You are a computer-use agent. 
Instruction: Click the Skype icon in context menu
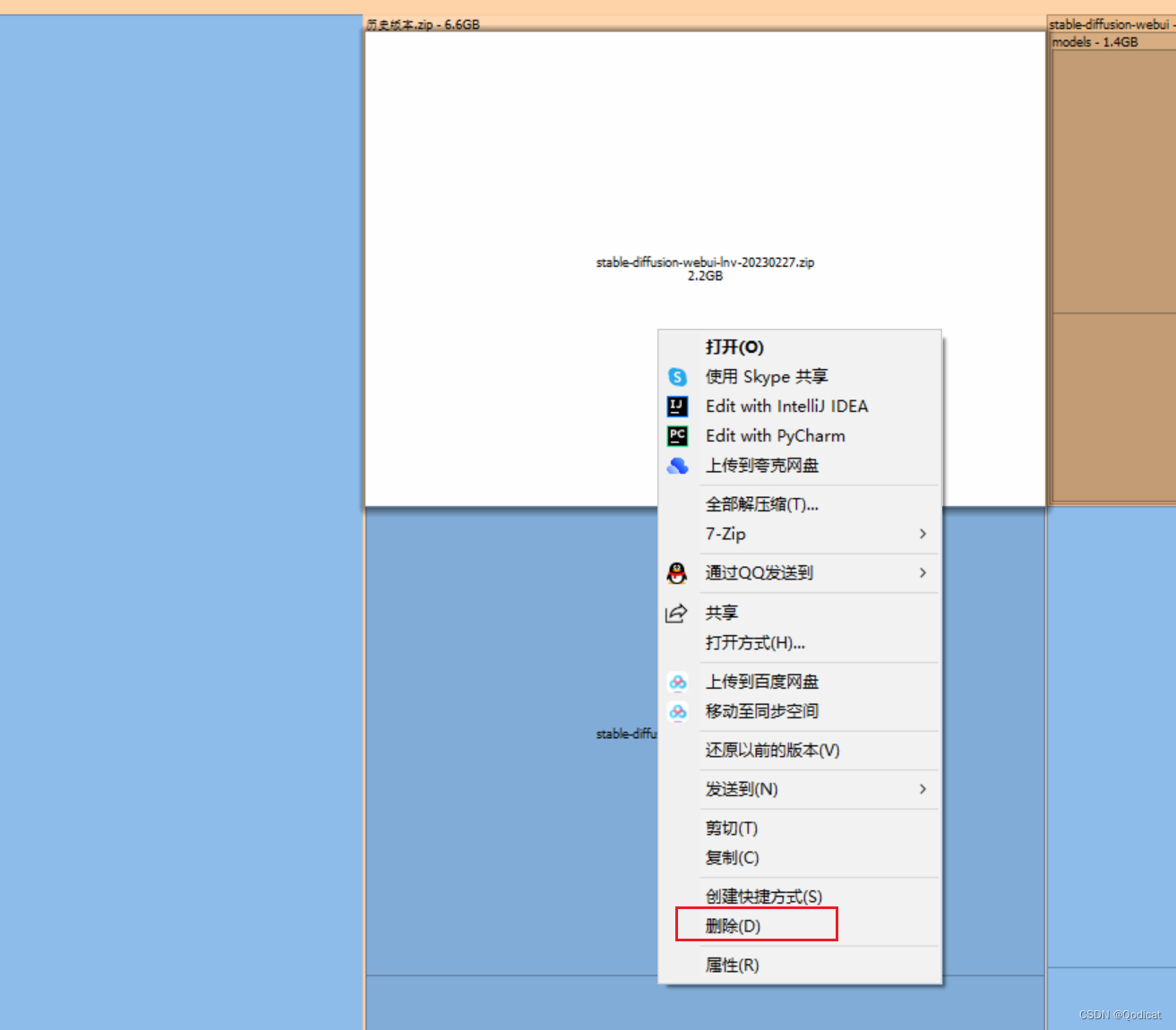point(677,377)
